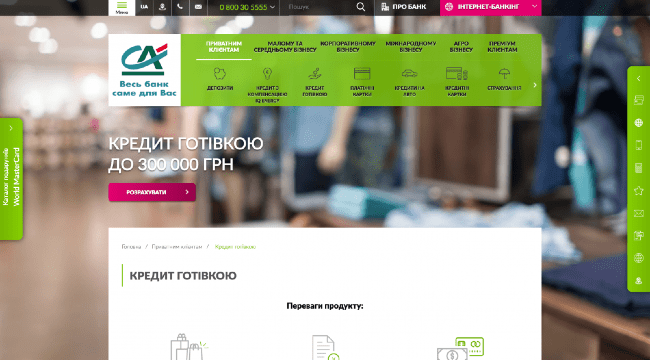Viewport: 650px width, 360px height.
Task: Click the envelope message icon in top bar
Action: 198,7
